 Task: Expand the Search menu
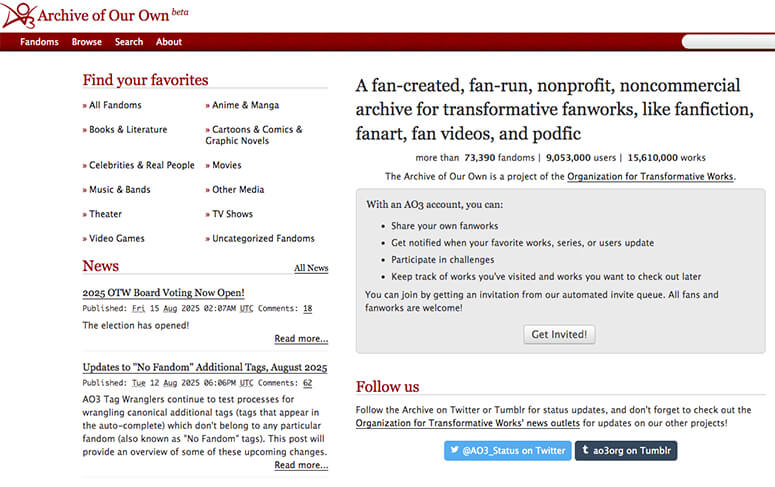pos(129,42)
